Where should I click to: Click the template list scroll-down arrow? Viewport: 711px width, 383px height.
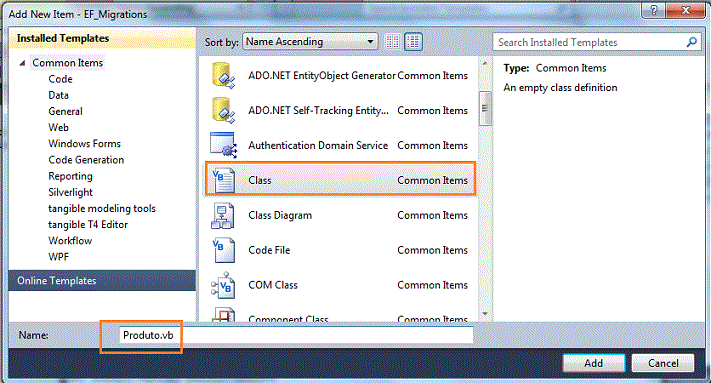[x=485, y=314]
